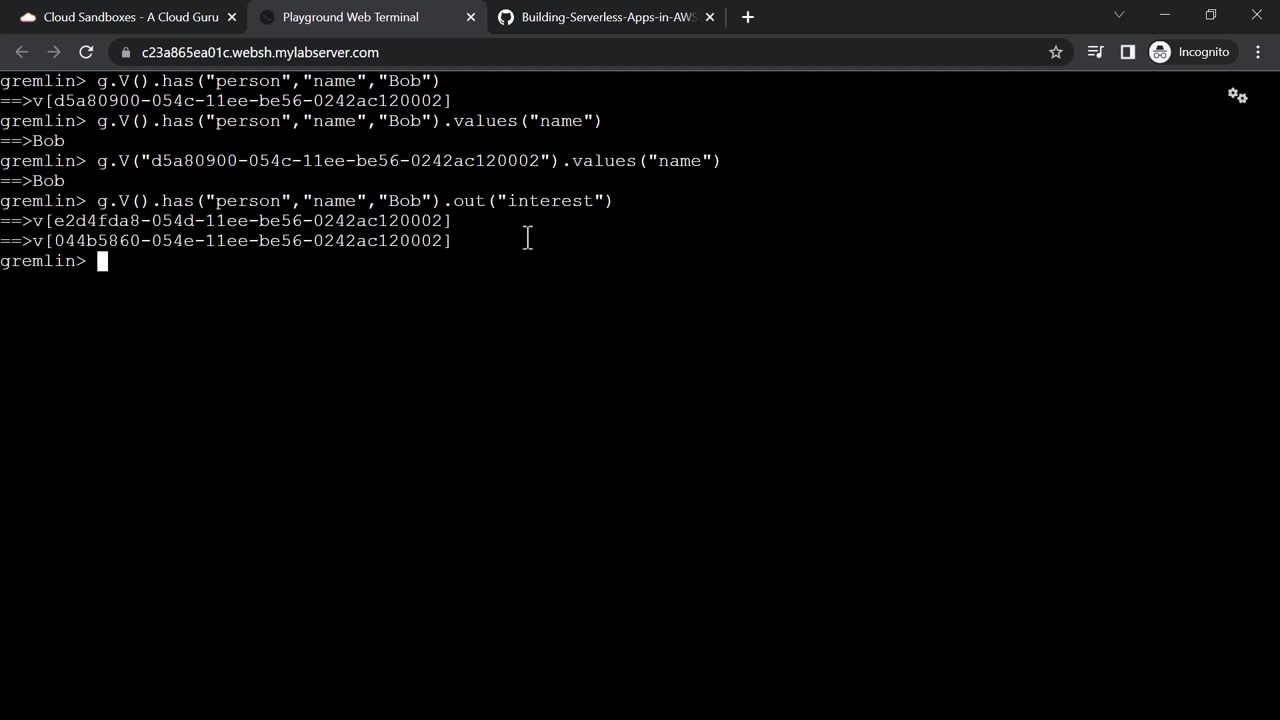1280x720 pixels.
Task: Click the first g.V().has("person","name","Bob") line
Action: (x=220, y=81)
